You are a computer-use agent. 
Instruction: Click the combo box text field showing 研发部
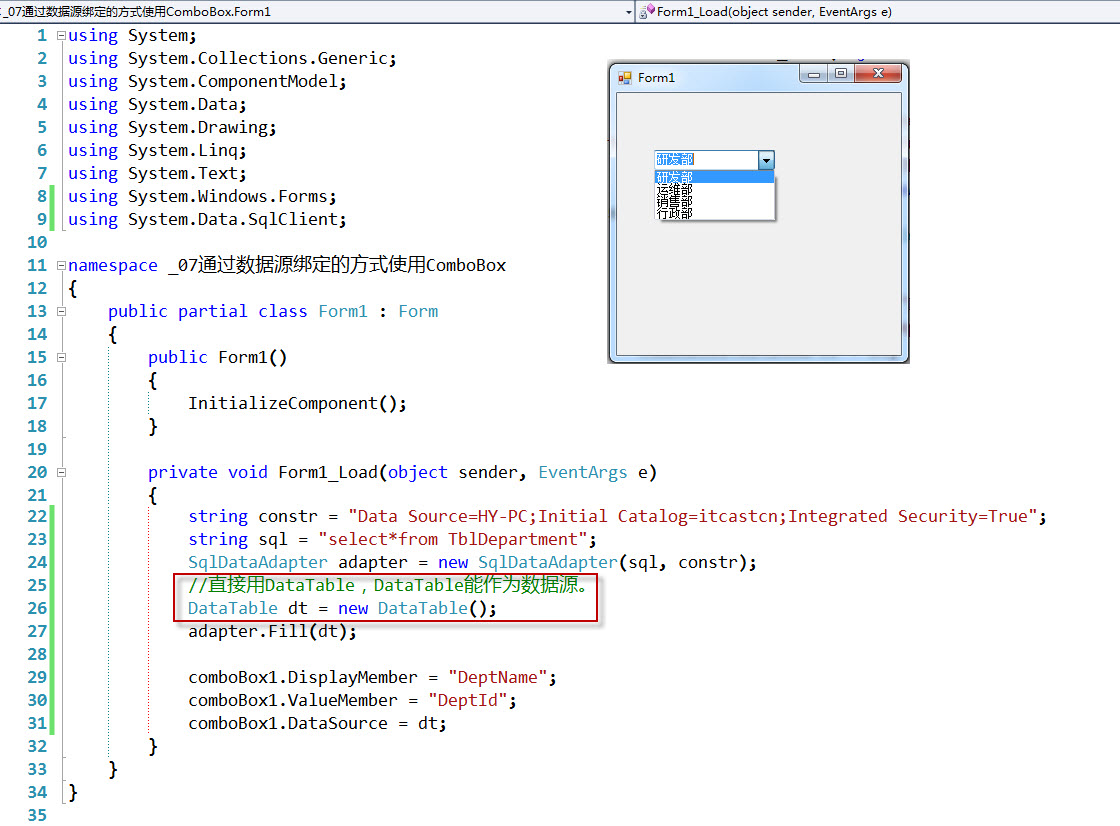click(x=706, y=159)
